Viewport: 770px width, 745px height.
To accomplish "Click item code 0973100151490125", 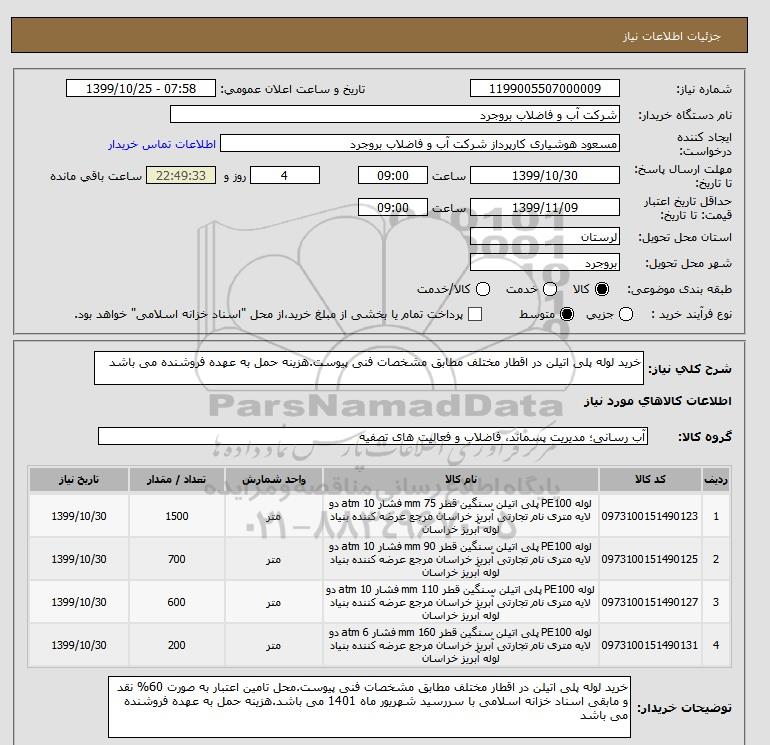I will (x=650, y=559).
